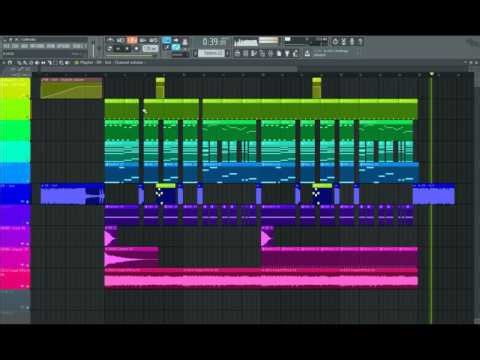The width and height of the screenshot is (480, 360).
Task: Select the Slice tool in playlist toolbar
Action: 49,63
